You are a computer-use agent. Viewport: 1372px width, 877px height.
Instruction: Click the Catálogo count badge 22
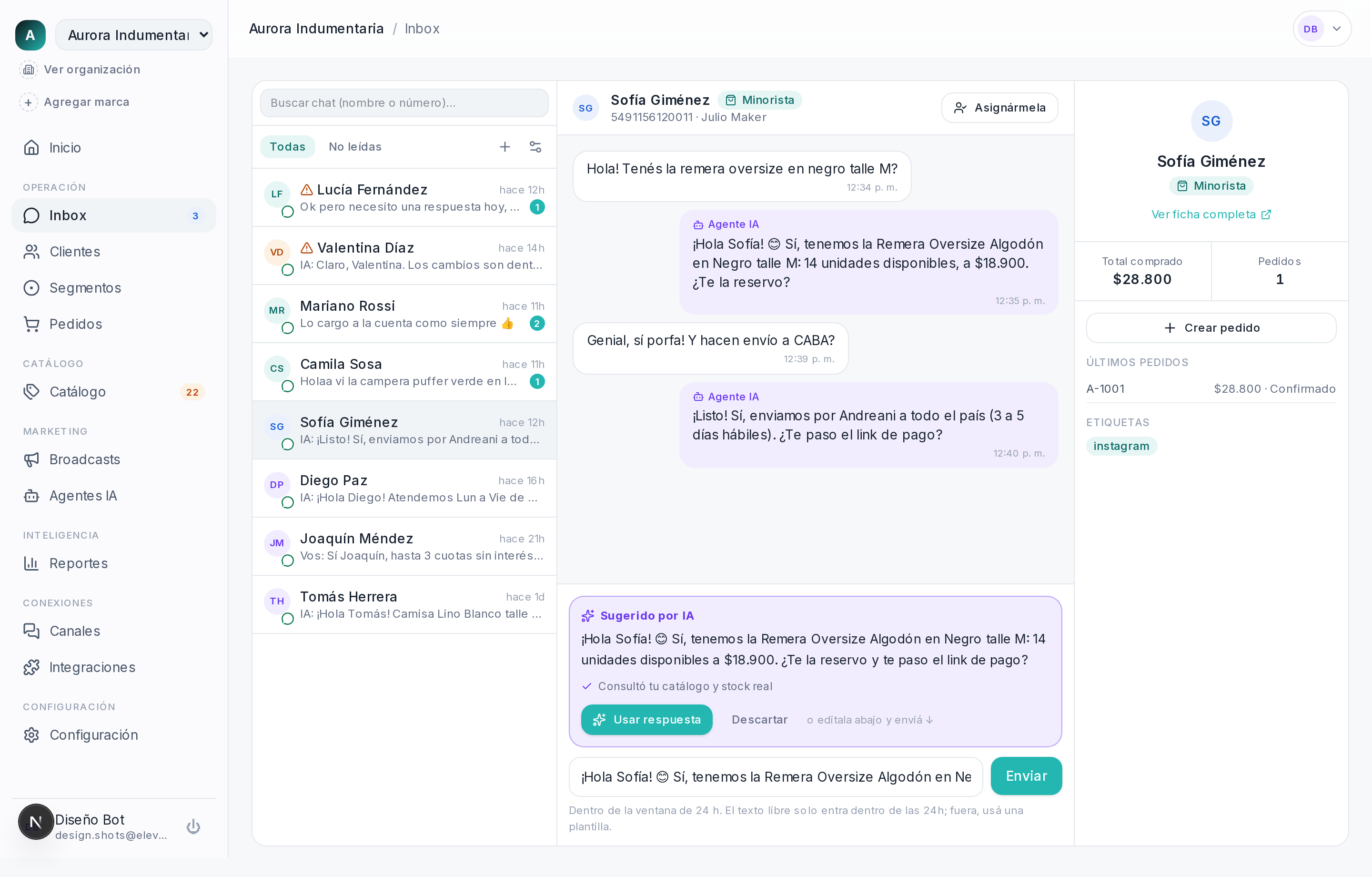192,392
